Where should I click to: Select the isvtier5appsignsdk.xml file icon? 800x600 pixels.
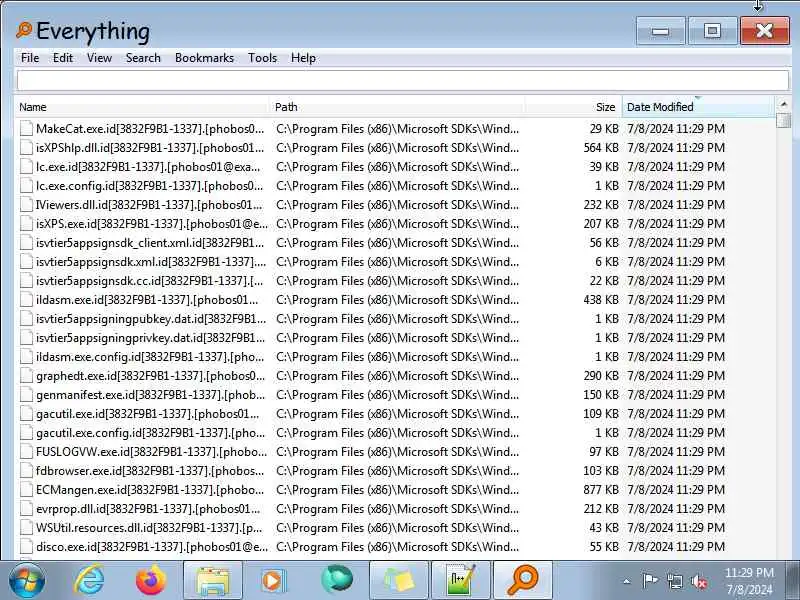(x=26, y=262)
